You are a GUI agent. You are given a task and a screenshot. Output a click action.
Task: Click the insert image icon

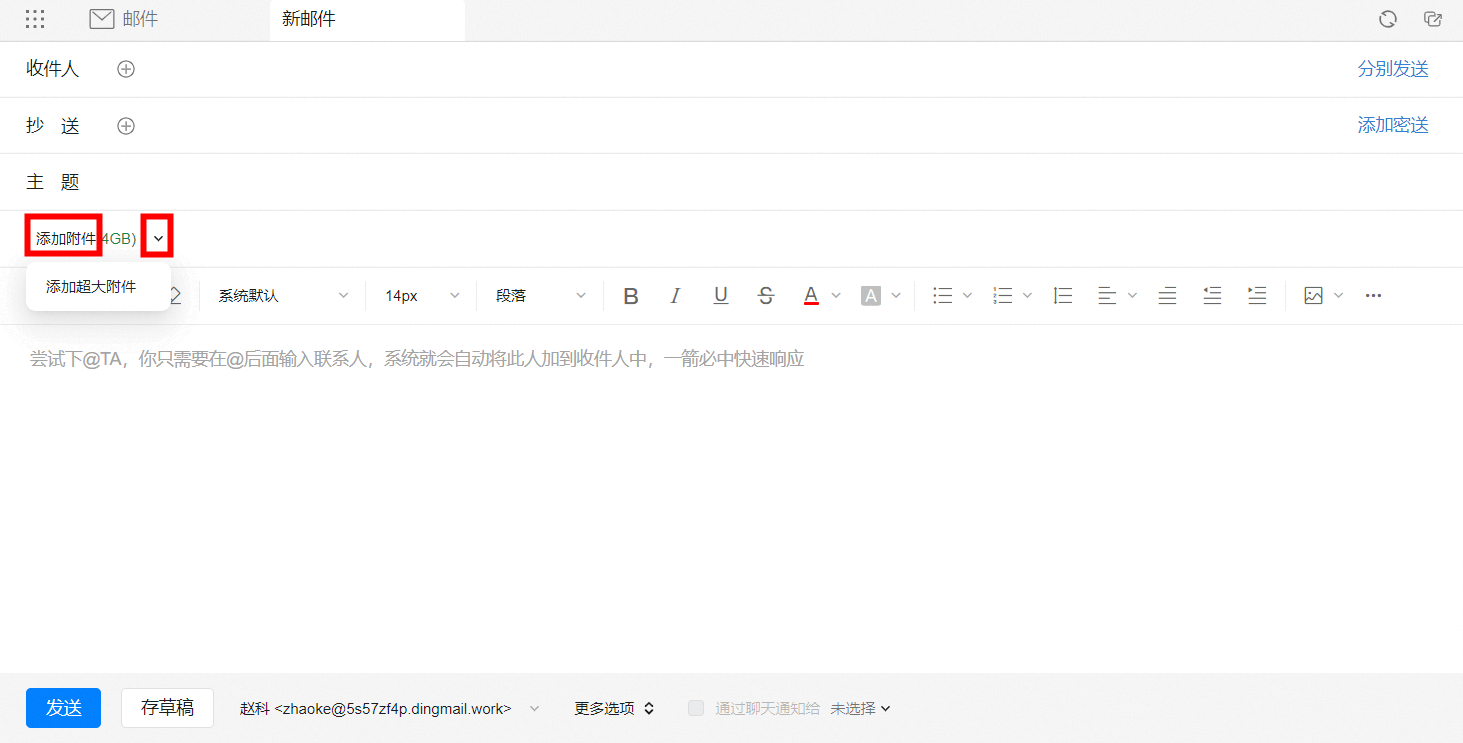[1313, 296]
